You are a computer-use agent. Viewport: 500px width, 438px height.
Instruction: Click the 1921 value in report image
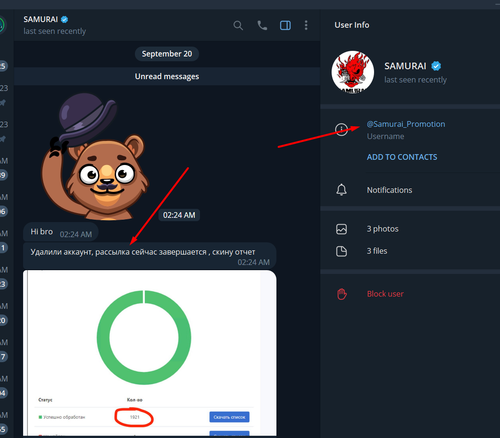[x=134, y=417]
